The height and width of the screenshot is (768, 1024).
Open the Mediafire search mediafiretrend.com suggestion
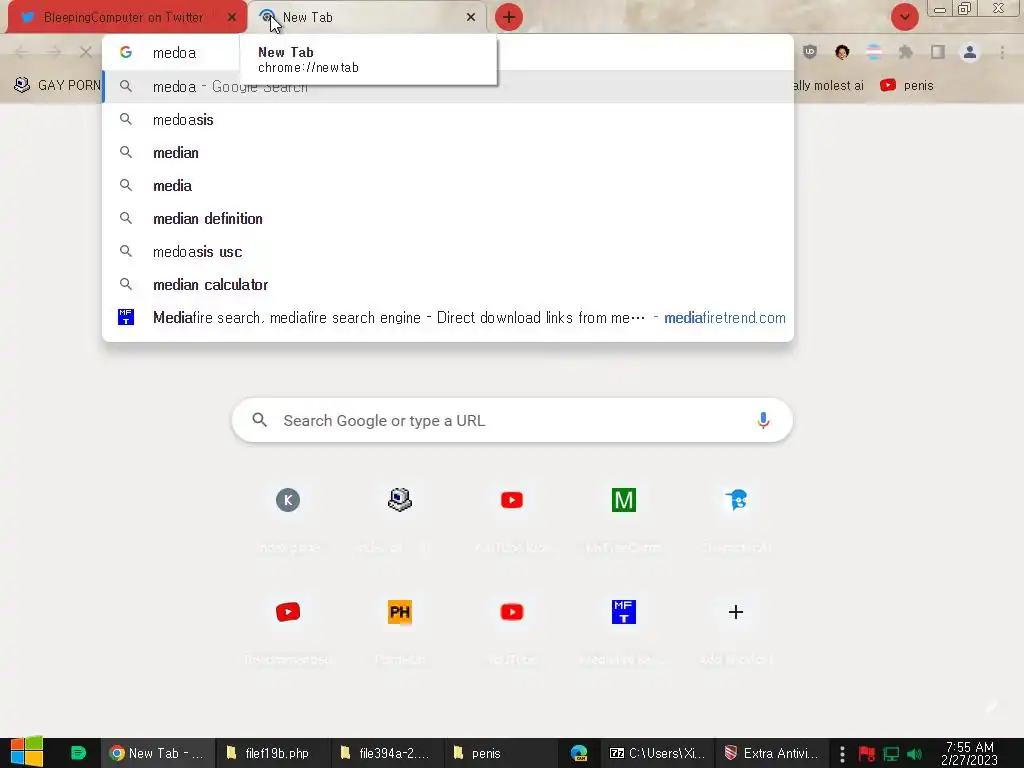(x=448, y=317)
